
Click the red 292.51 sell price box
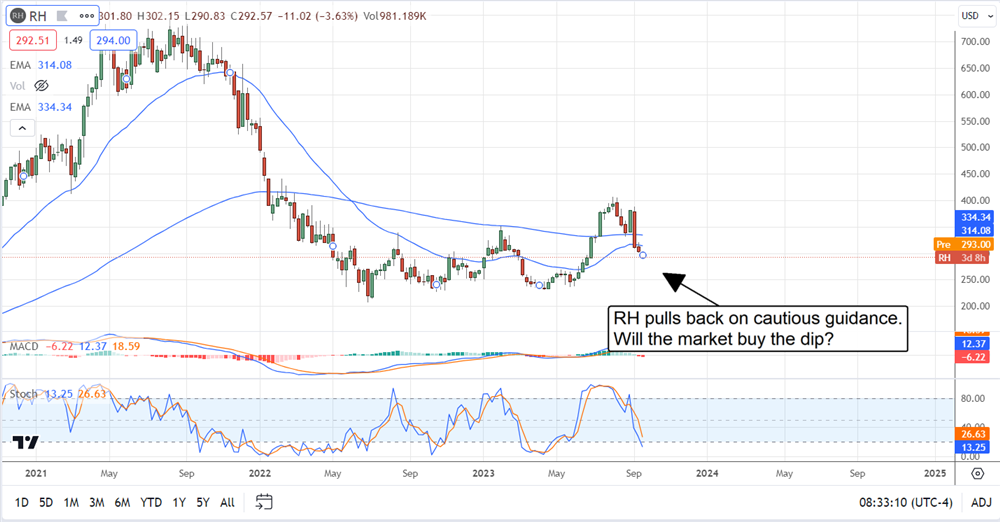pos(33,40)
